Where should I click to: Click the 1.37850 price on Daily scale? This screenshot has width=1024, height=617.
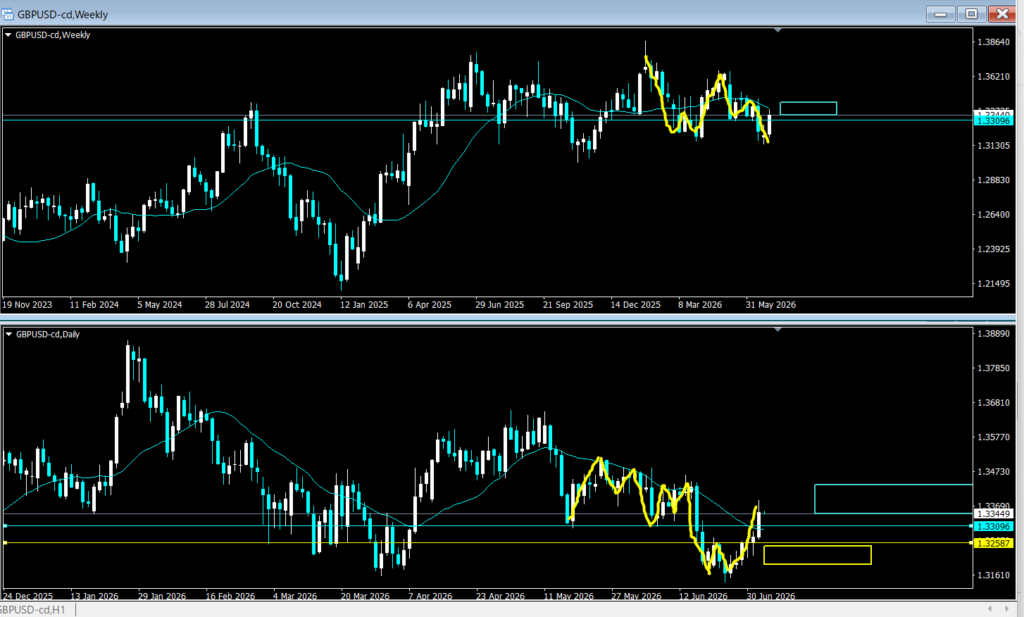click(x=993, y=368)
